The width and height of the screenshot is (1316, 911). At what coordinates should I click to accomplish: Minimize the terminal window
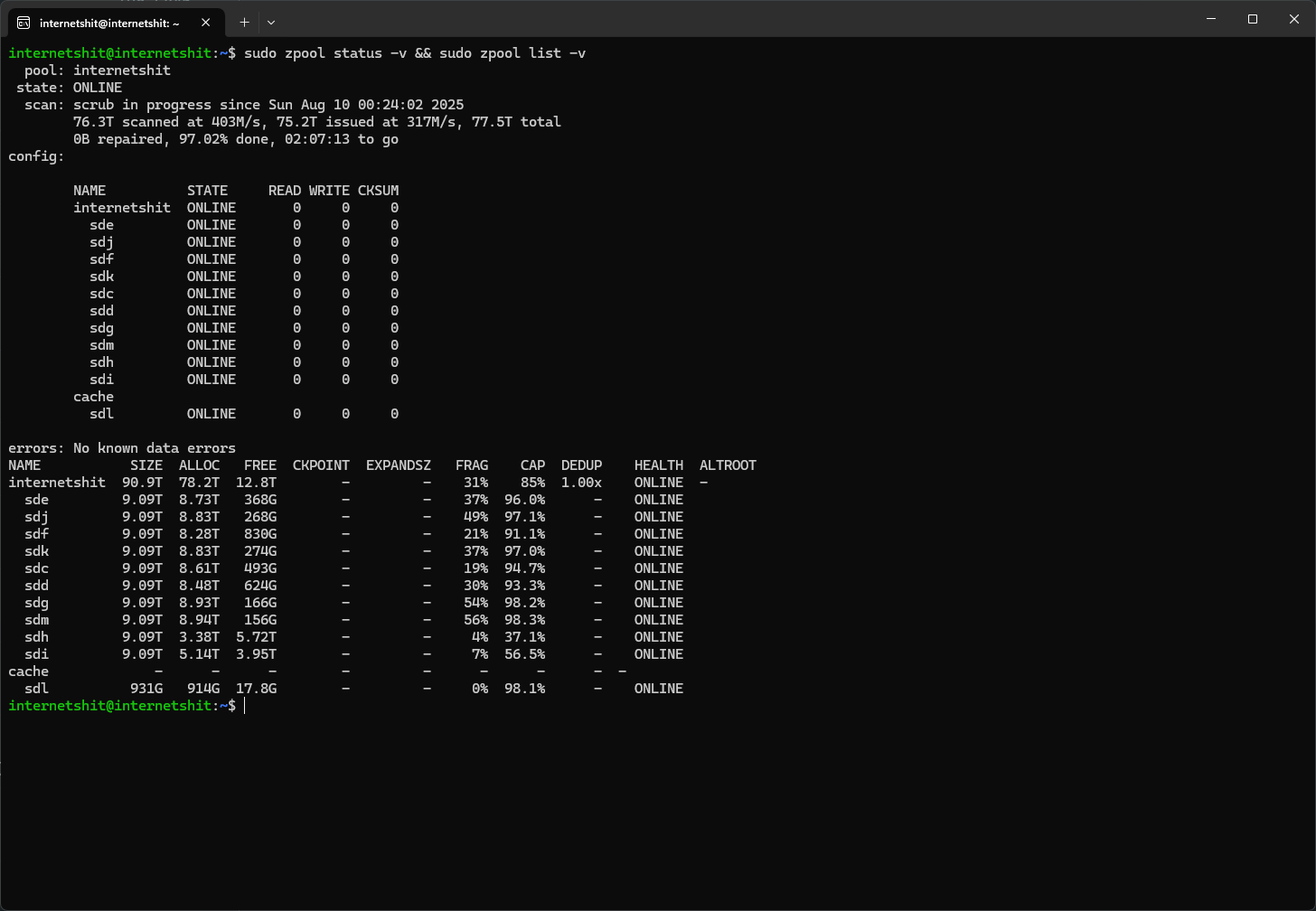[1211, 19]
